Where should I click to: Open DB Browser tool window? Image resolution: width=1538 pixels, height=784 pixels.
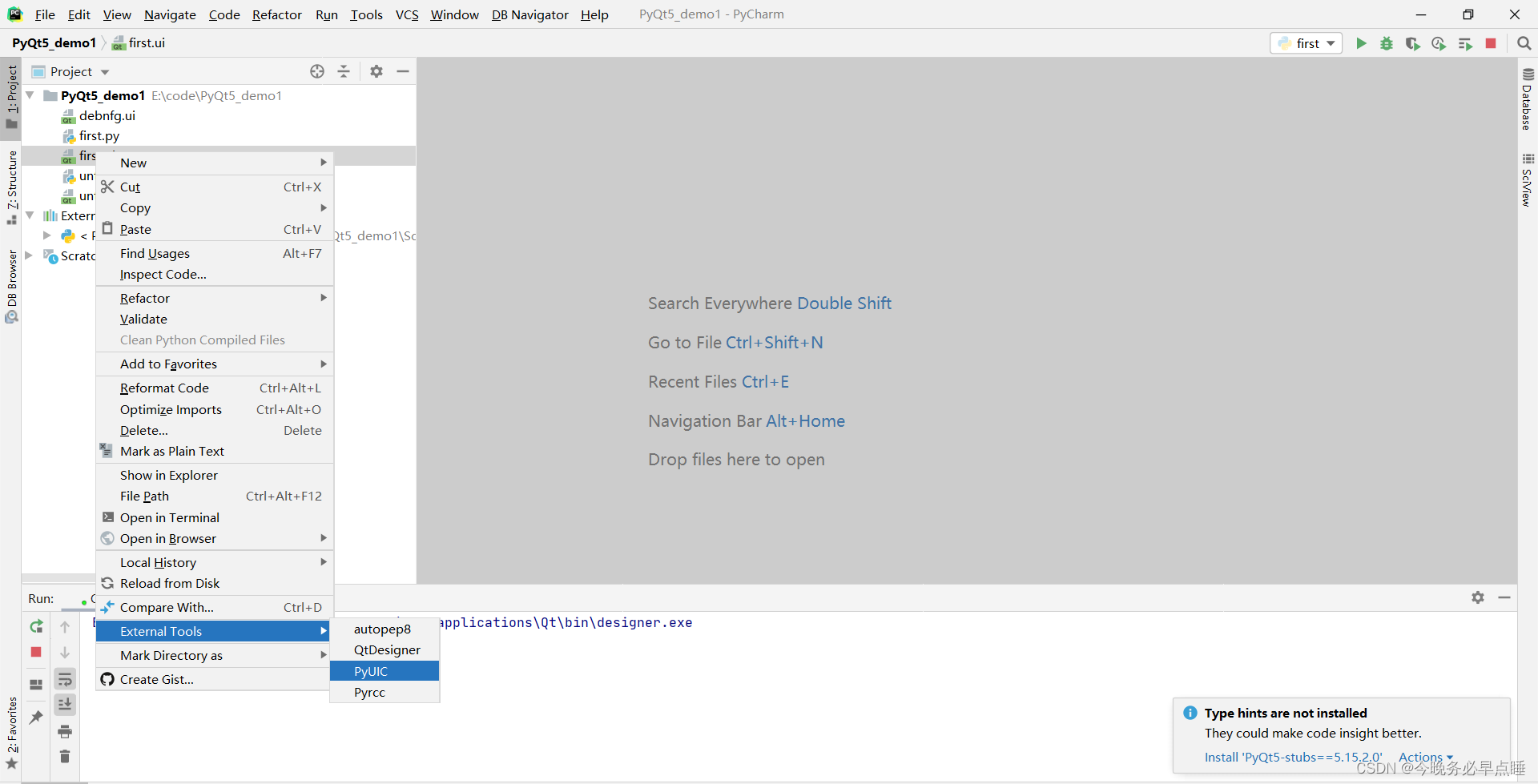[x=11, y=287]
